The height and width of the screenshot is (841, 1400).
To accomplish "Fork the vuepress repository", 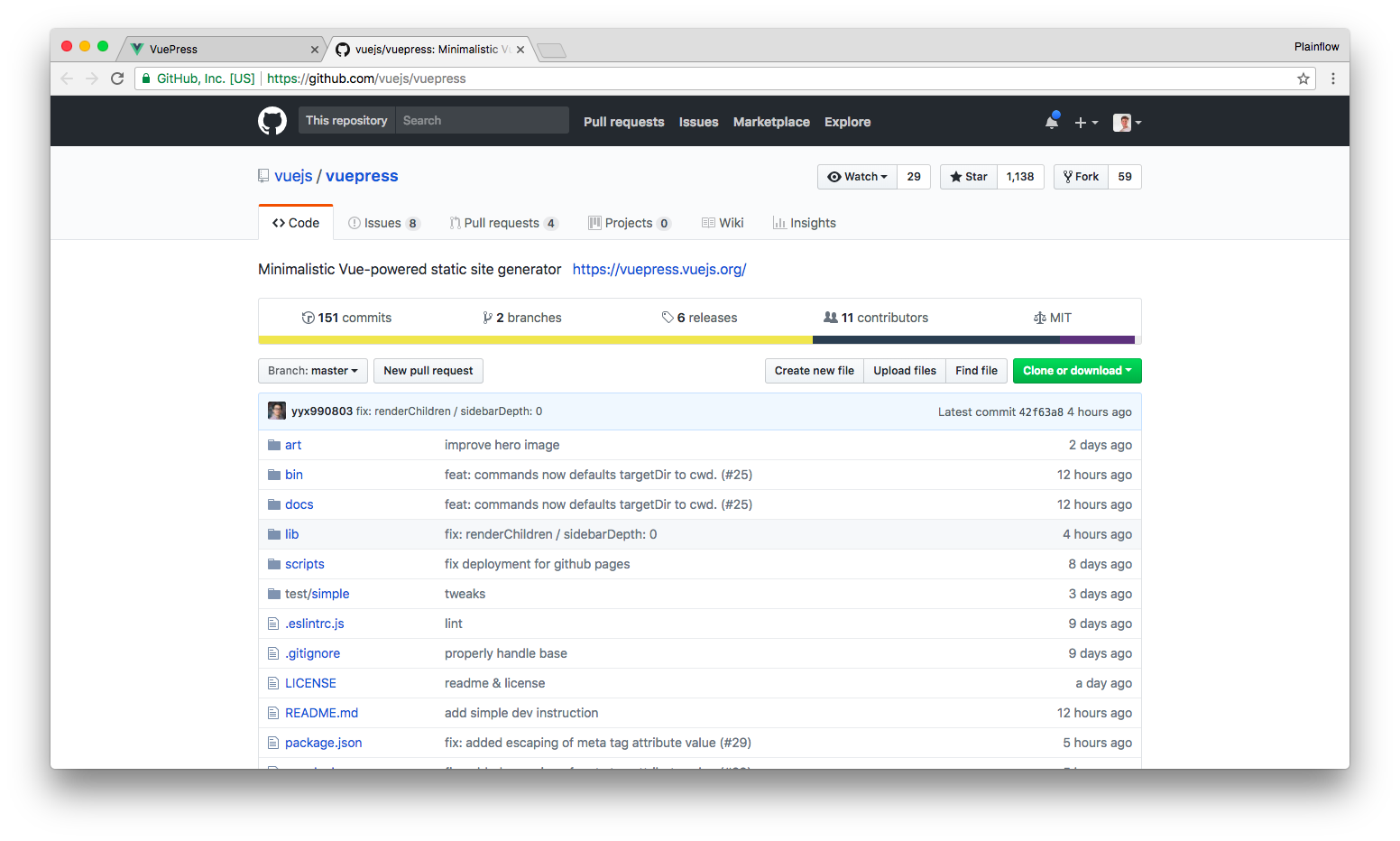I will click(x=1081, y=177).
